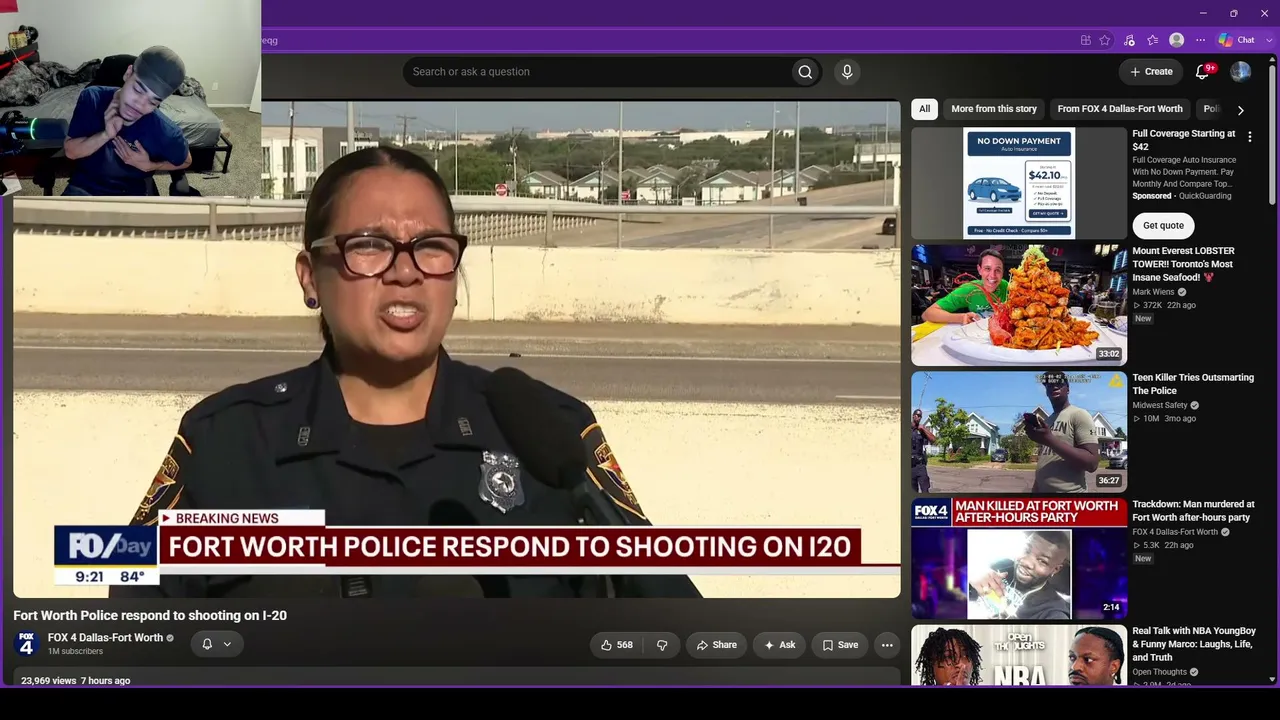Open more actions menu below the video
Viewport: 1280px width, 720px height.
pyautogui.click(x=886, y=645)
